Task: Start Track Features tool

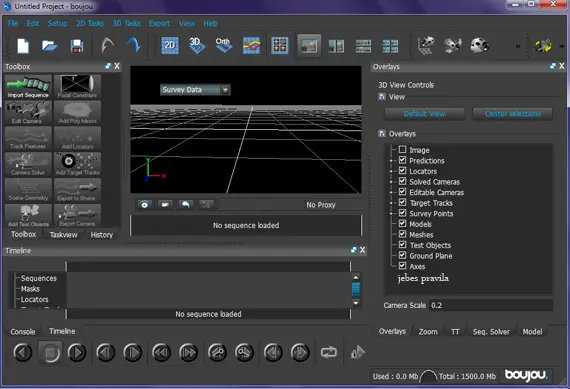Action: click(x=28, y=139)
